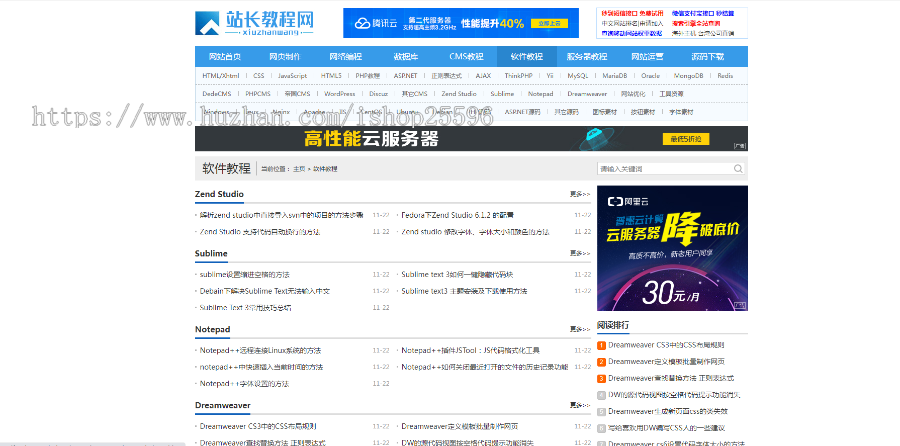This screenshot has width=900, height=446.
Task: Open 服务器教程 navigation tab
Action: (587, 57)
